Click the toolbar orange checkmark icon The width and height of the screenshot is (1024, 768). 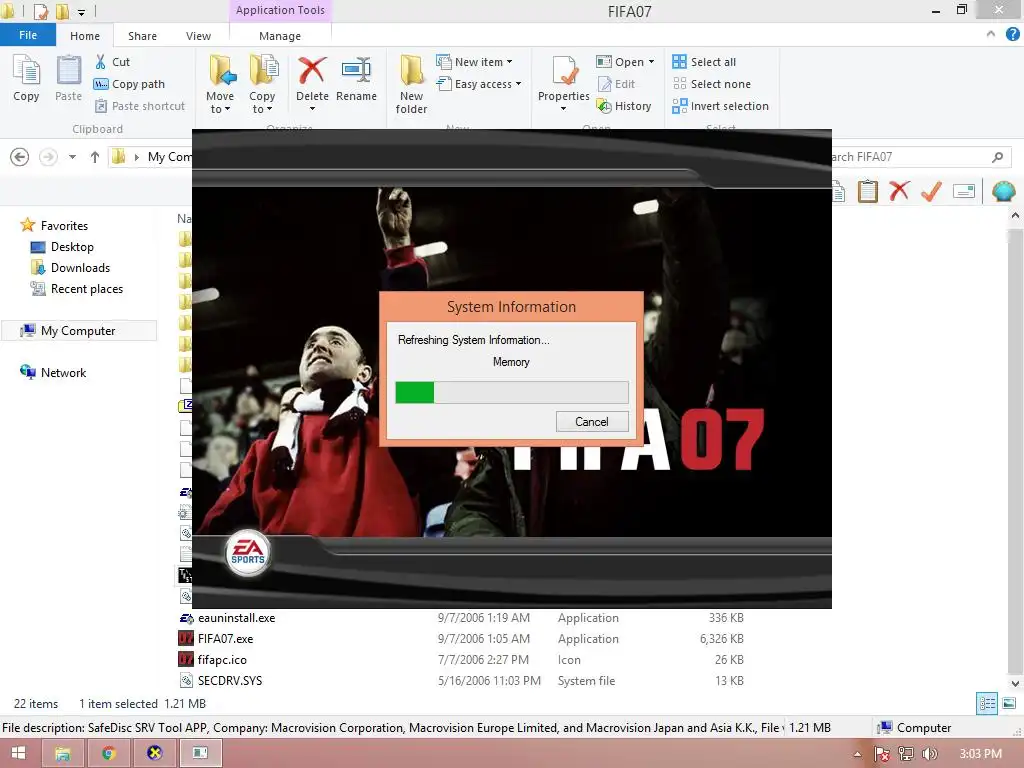931,191
